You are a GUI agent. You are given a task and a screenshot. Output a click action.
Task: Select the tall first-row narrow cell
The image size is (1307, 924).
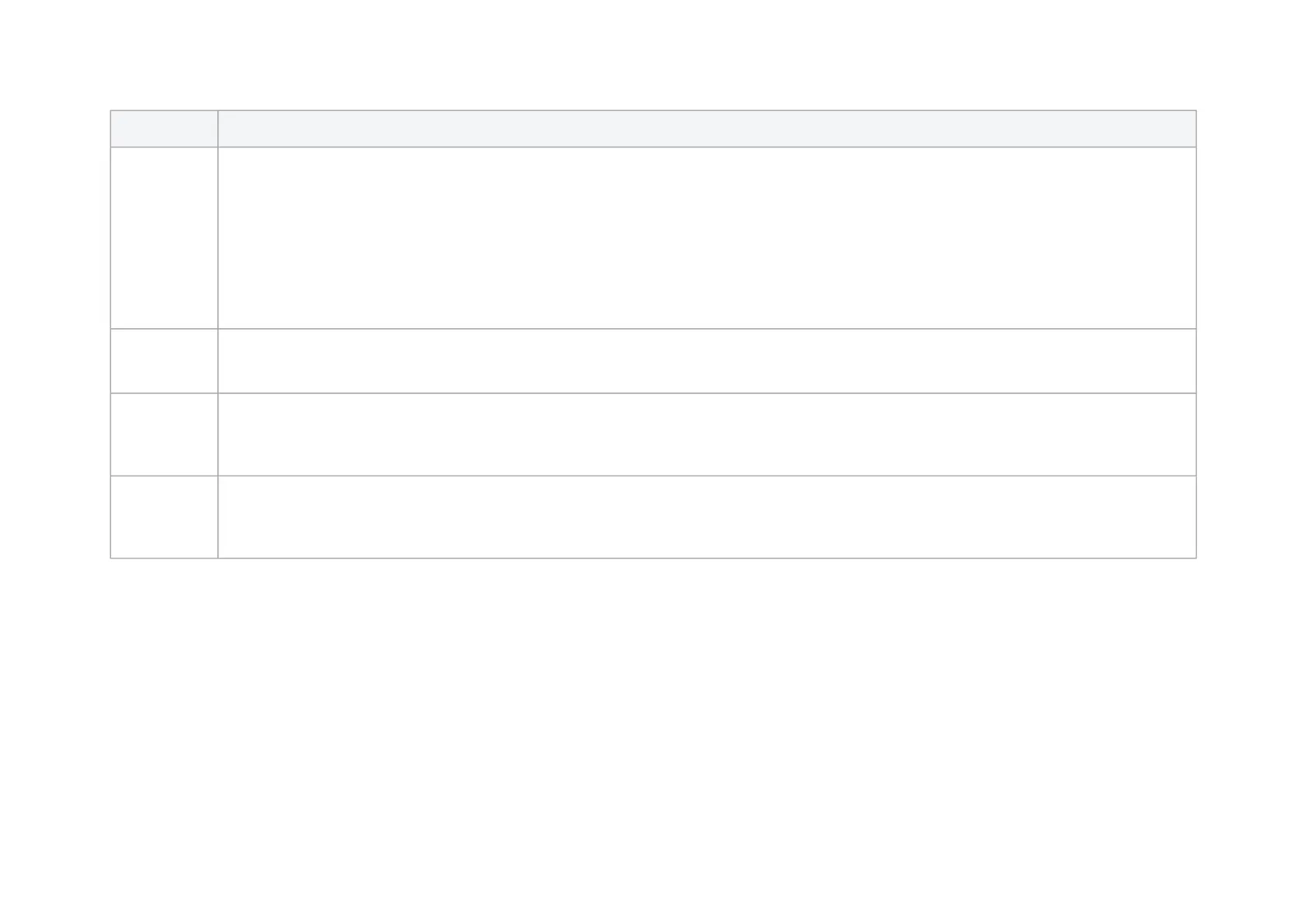(x=164, y=238)
